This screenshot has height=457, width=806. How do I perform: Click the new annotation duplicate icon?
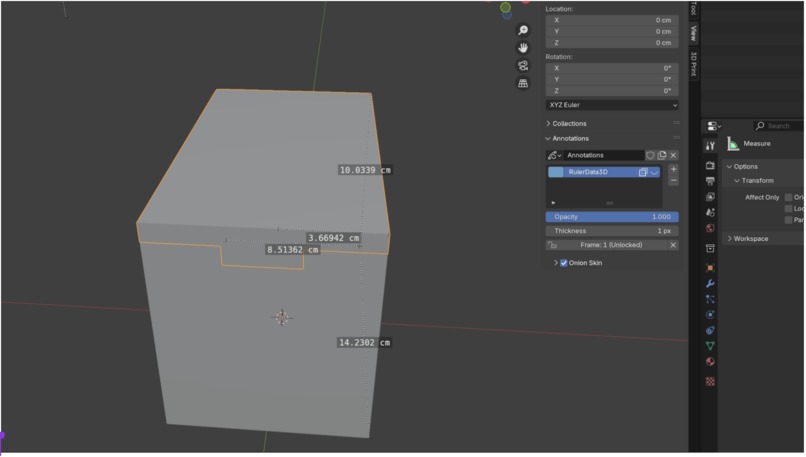tap(662, 155)
